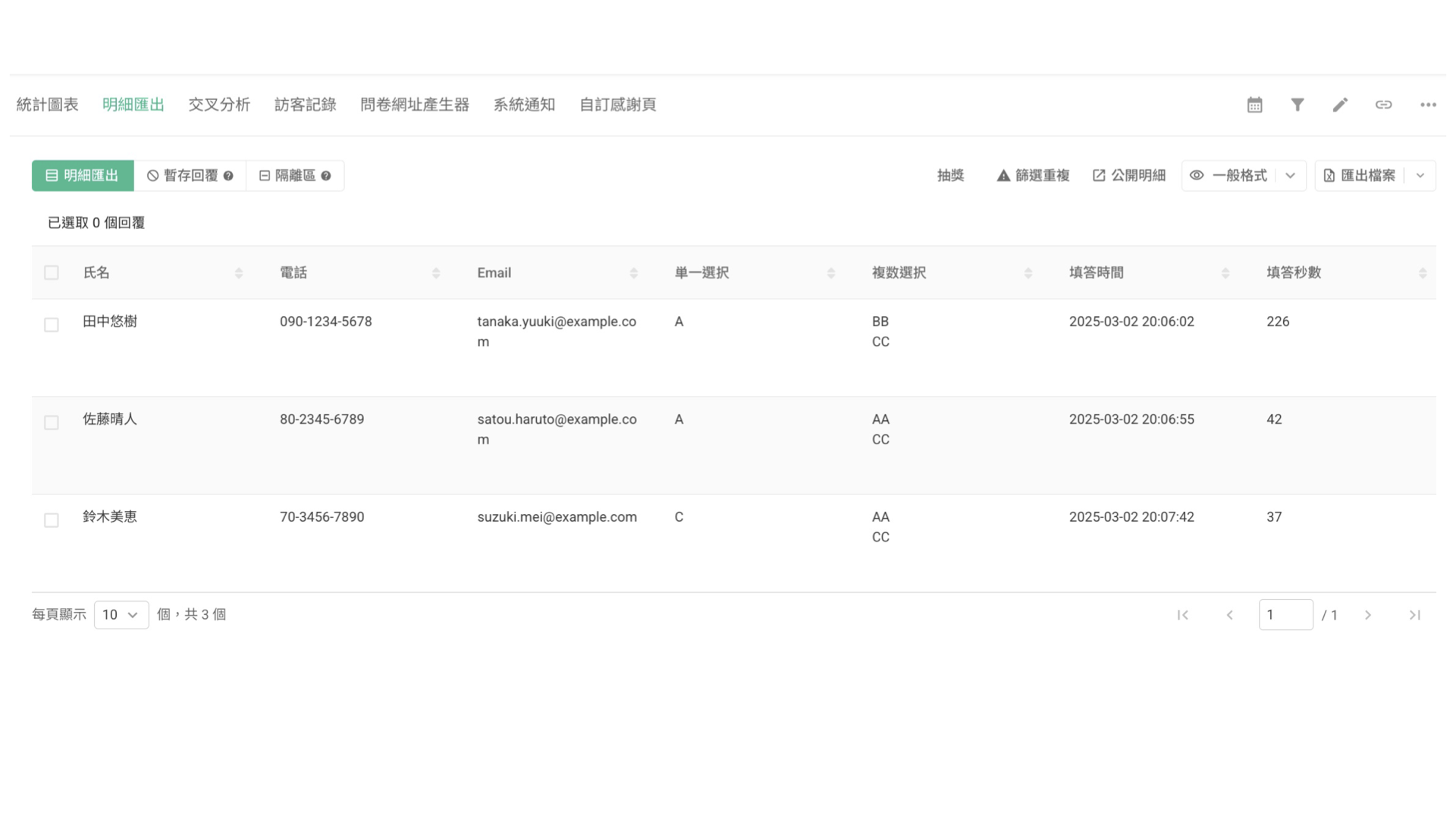
Task: Toggle the select-all header checkbox
Action: pyautogui.click(x=52, y=272)
